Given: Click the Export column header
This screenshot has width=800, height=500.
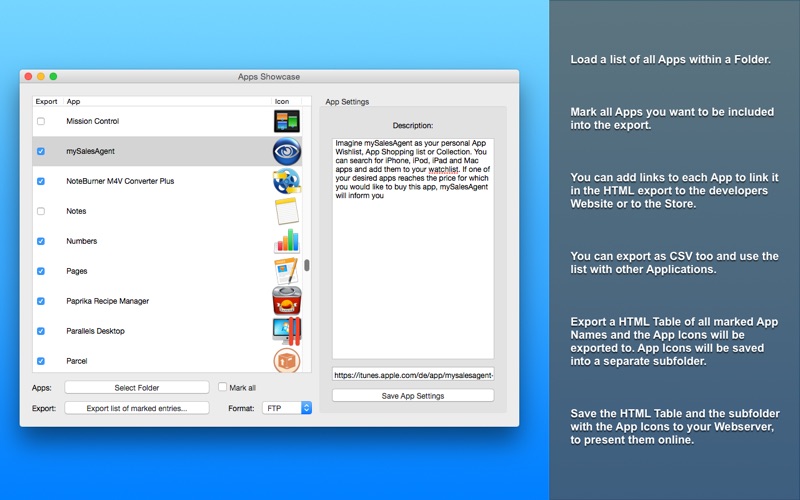Looking at the screenshot, I should click(47, 102).
